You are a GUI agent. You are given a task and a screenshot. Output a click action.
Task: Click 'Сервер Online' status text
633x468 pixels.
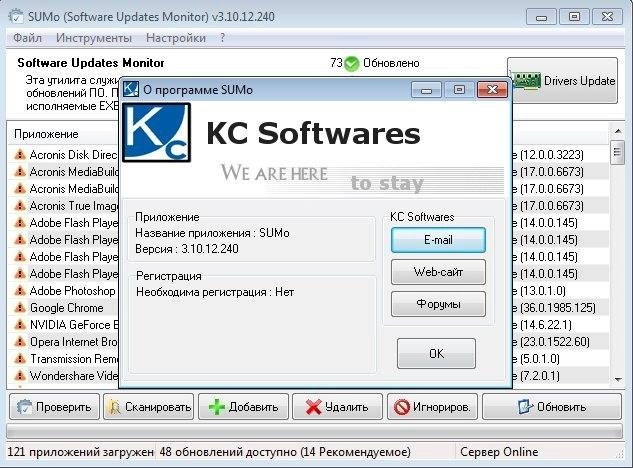click(x=499, y=451)
